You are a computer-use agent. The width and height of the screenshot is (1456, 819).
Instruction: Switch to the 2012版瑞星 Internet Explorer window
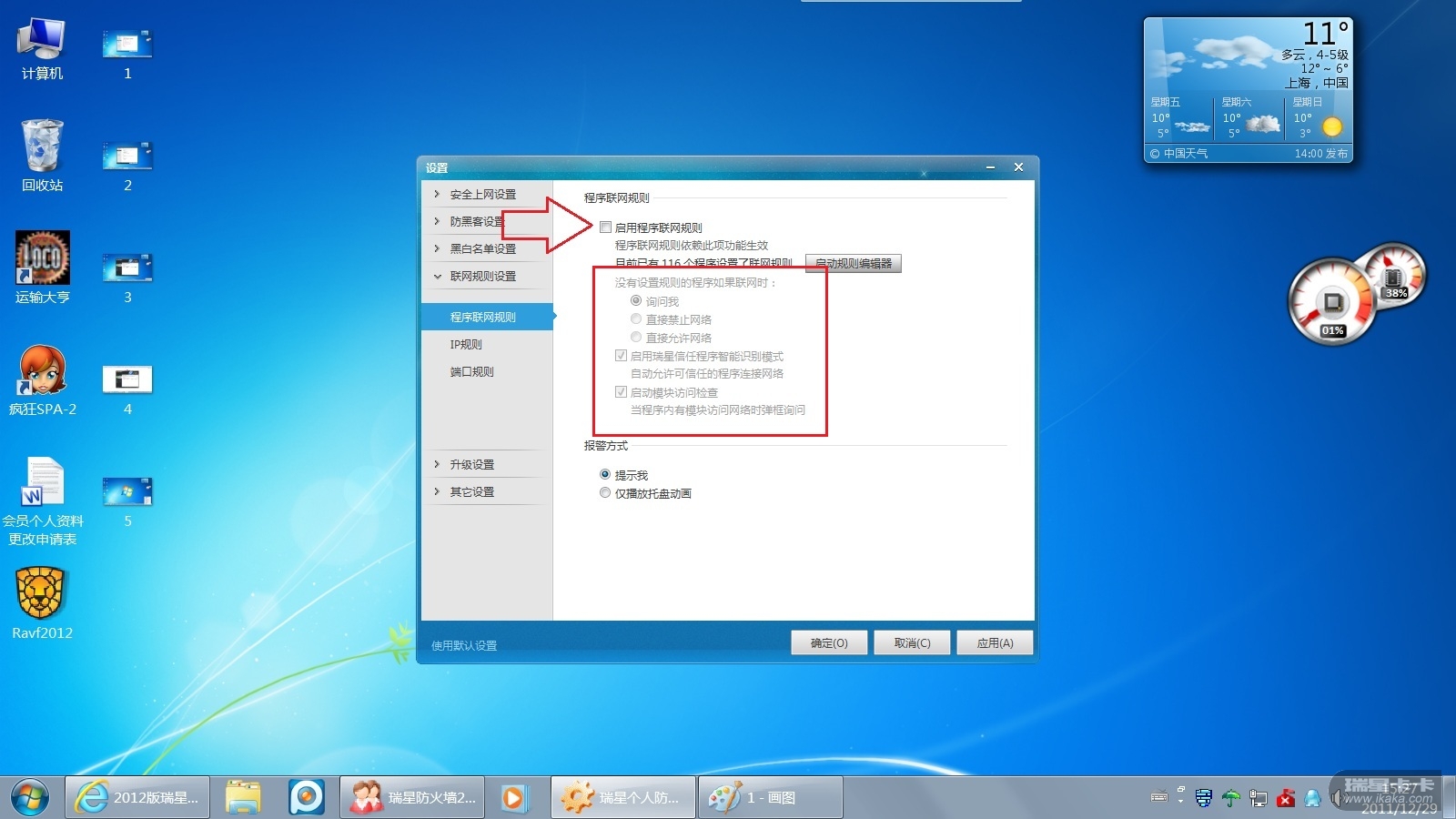[137, 798]
